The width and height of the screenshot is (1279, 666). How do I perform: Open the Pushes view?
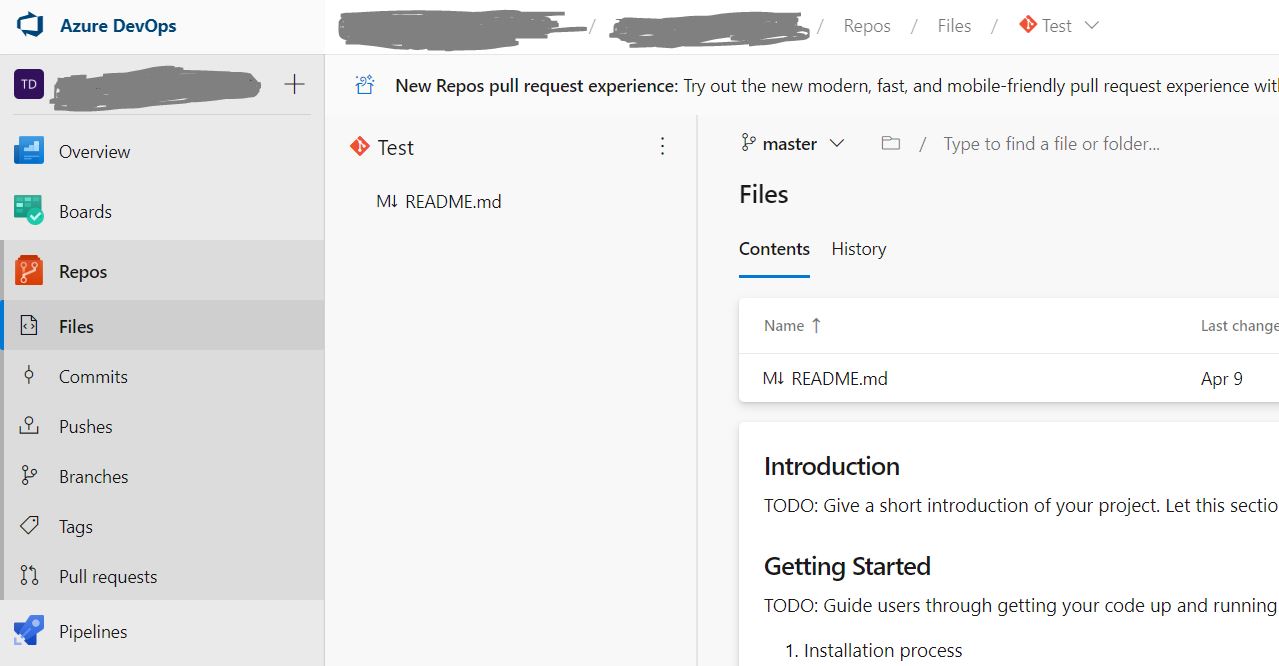pyautogui.click(x=30, y=426)
